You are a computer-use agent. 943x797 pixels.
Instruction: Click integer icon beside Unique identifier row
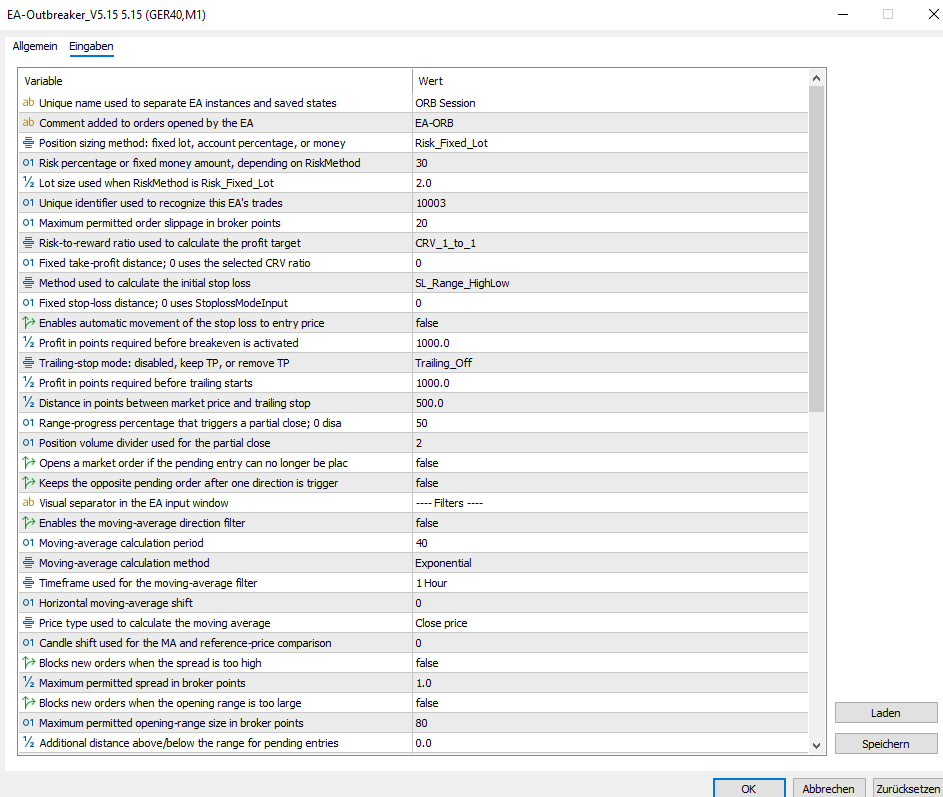click(x=28, y=203)
